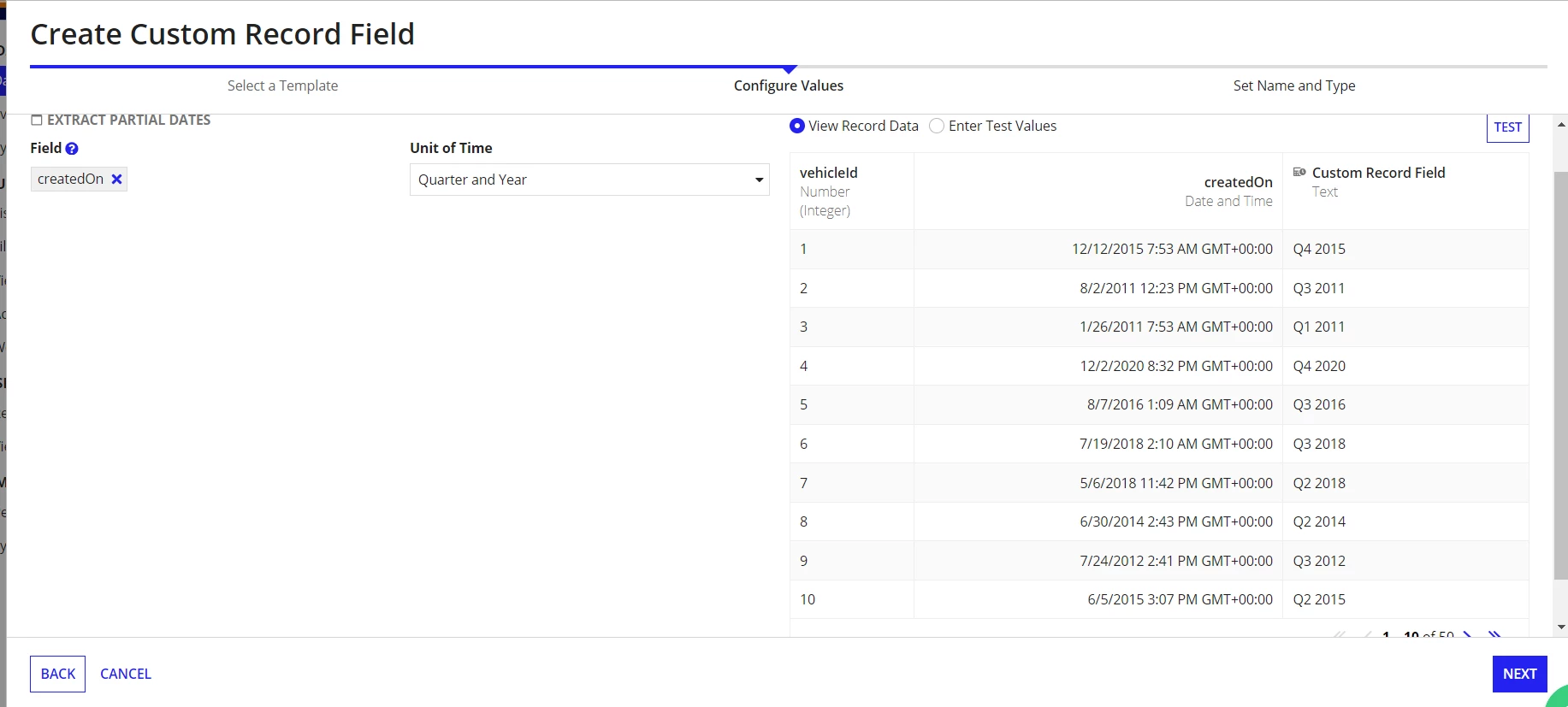Click the BACK button
Screen dimensions: 1568x707
(58, 674)
